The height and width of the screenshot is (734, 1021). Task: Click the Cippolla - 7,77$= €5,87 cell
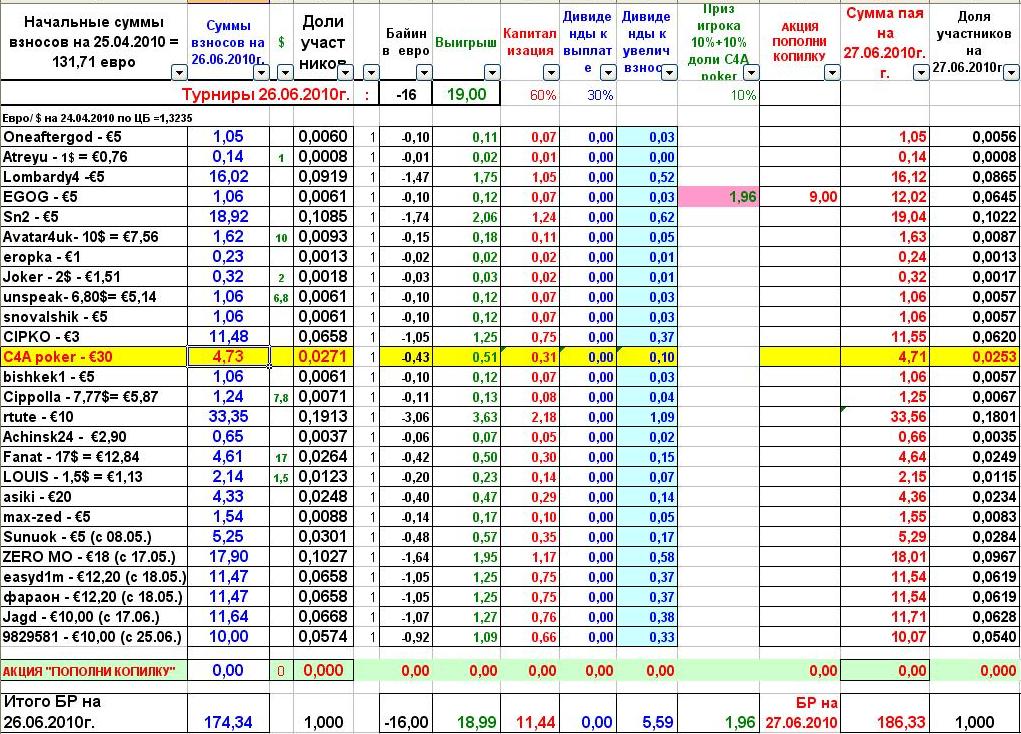click(94, 397)
